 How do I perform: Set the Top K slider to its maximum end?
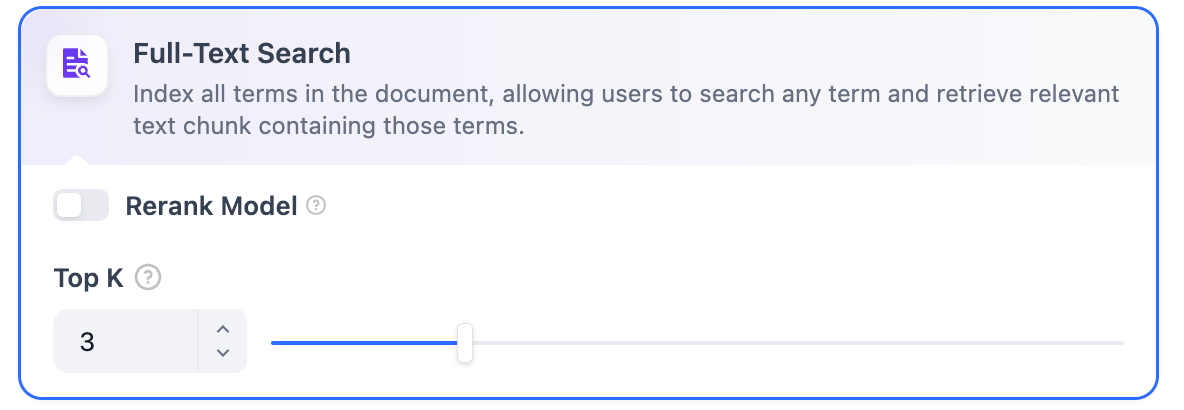pyautogui.click(x=1122, y=343)
